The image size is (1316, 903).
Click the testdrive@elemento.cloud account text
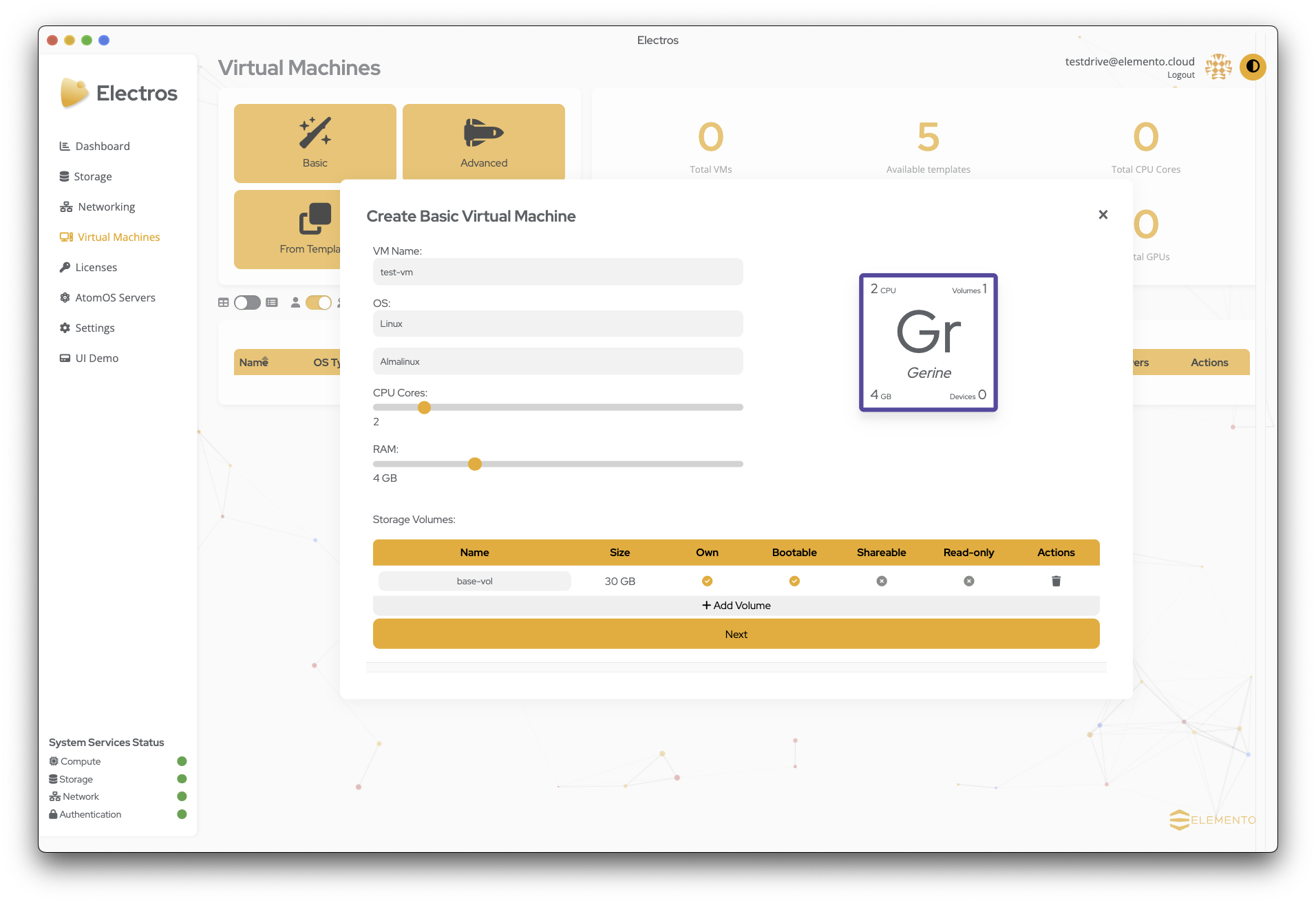tap(1129, 61)
